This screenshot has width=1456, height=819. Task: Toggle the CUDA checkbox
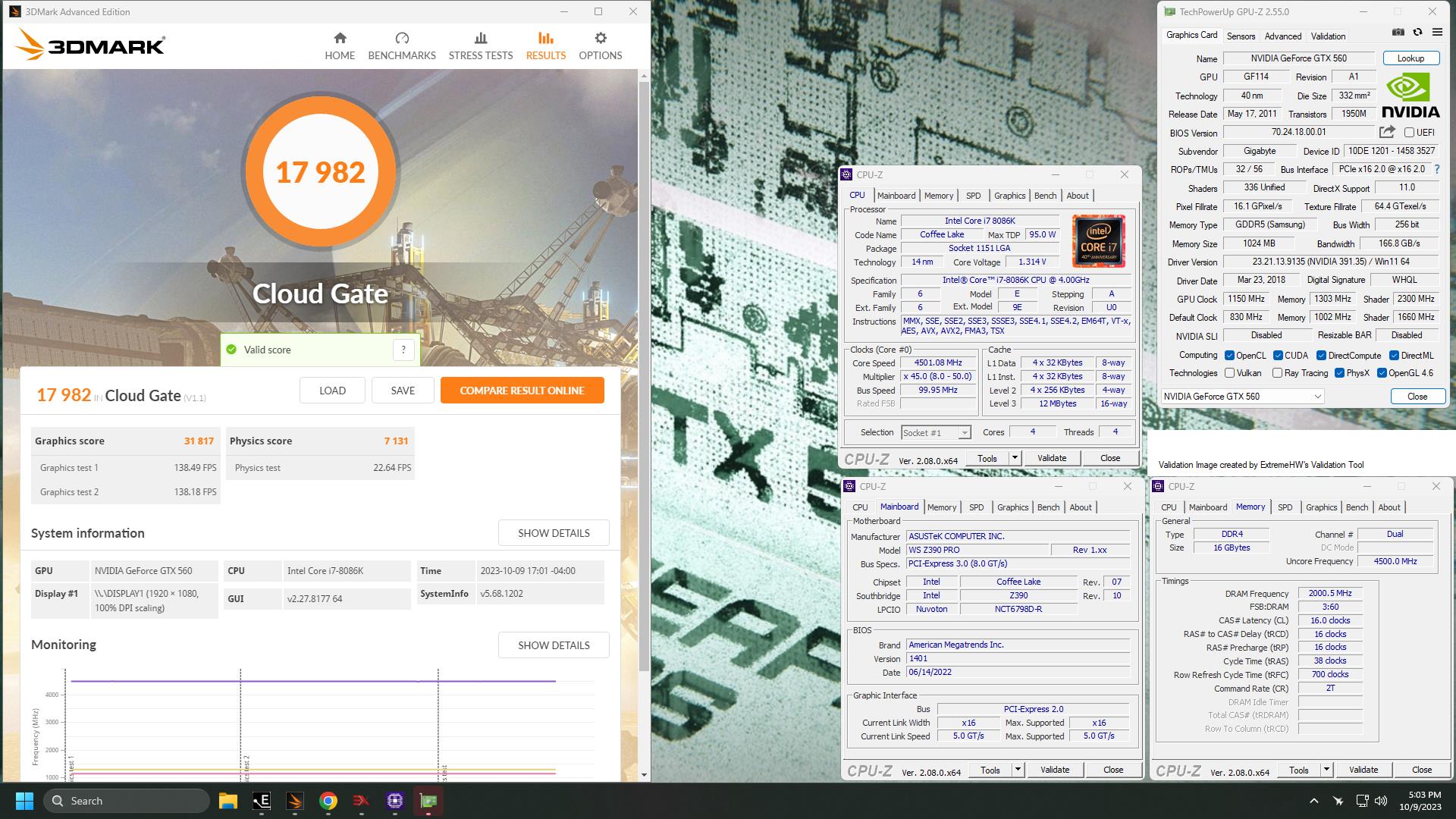click(1278, 356)
